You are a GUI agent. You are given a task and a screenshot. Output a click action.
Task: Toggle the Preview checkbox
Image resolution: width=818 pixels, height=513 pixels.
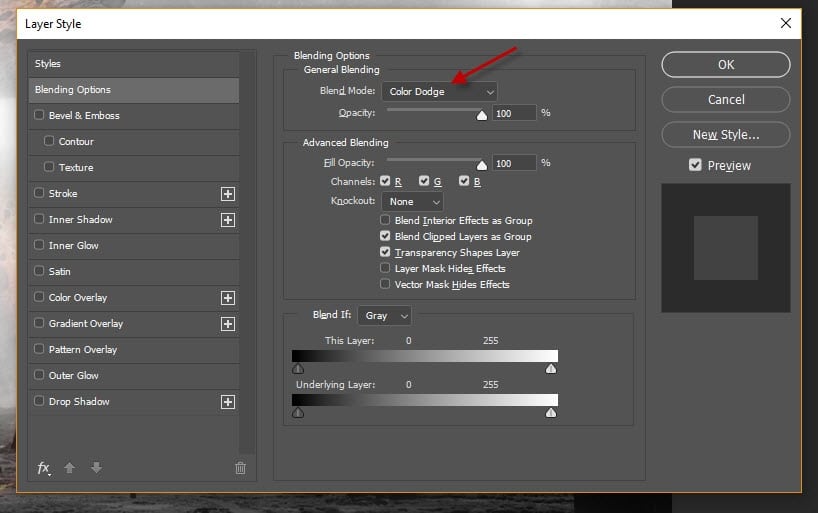[695, 166]
